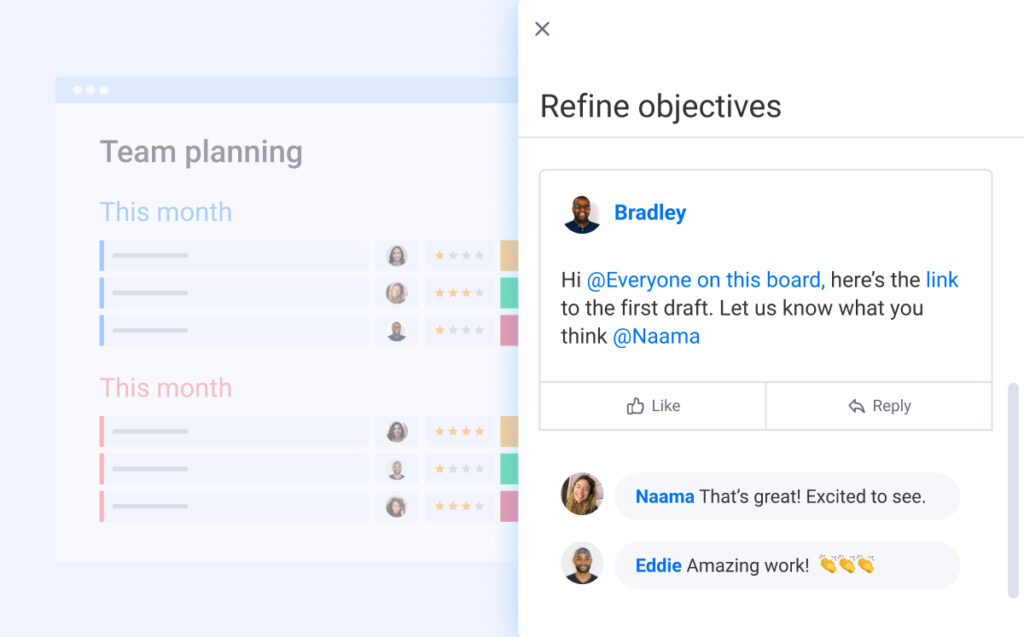The image size is (1024, 637).
Task: Click Naama's avatar in comments
Action: coord(582,494)
